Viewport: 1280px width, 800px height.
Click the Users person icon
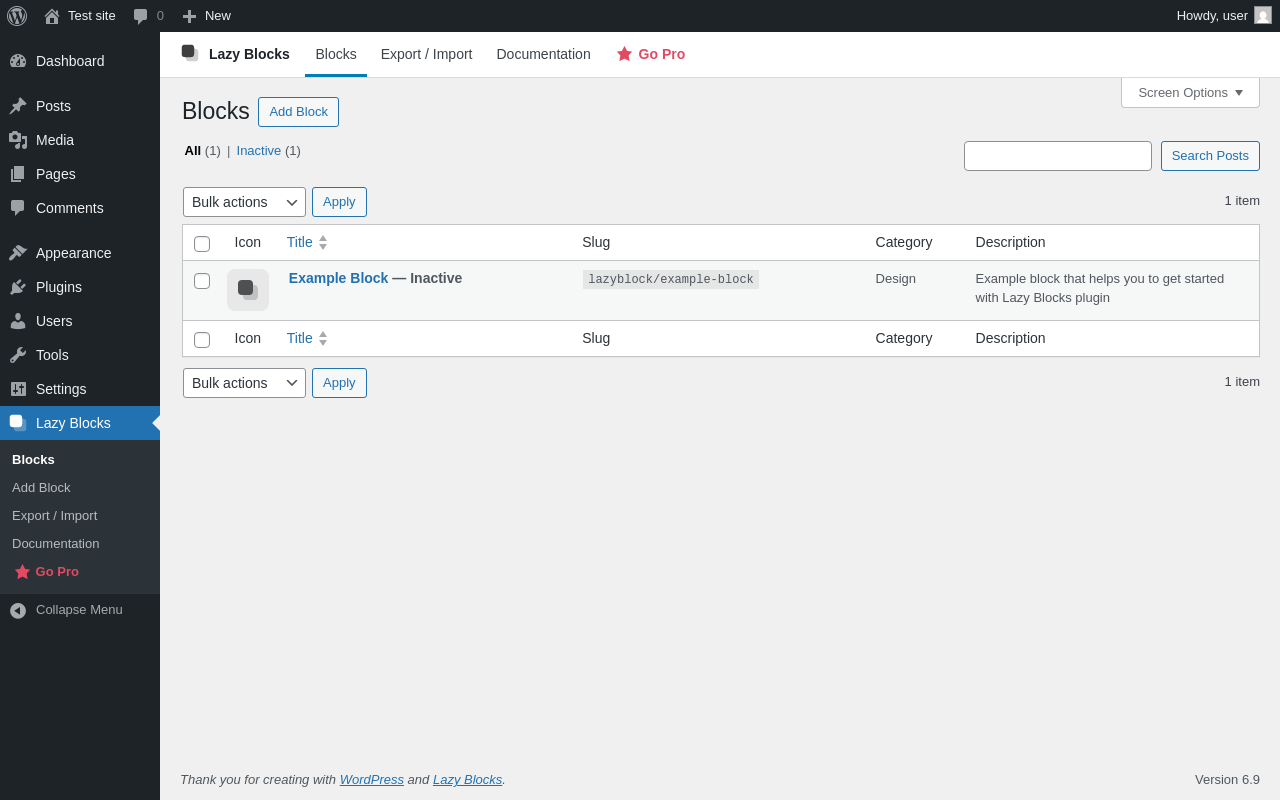[18, 321]
